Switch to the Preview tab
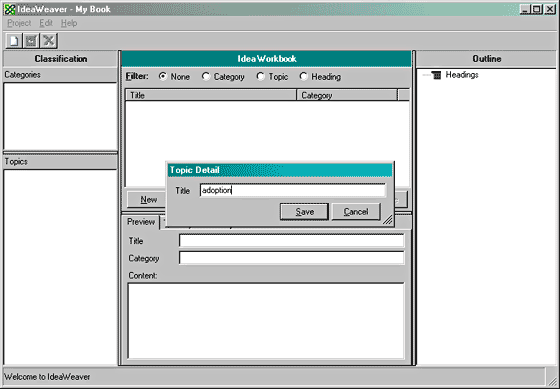 coord(141,222)
